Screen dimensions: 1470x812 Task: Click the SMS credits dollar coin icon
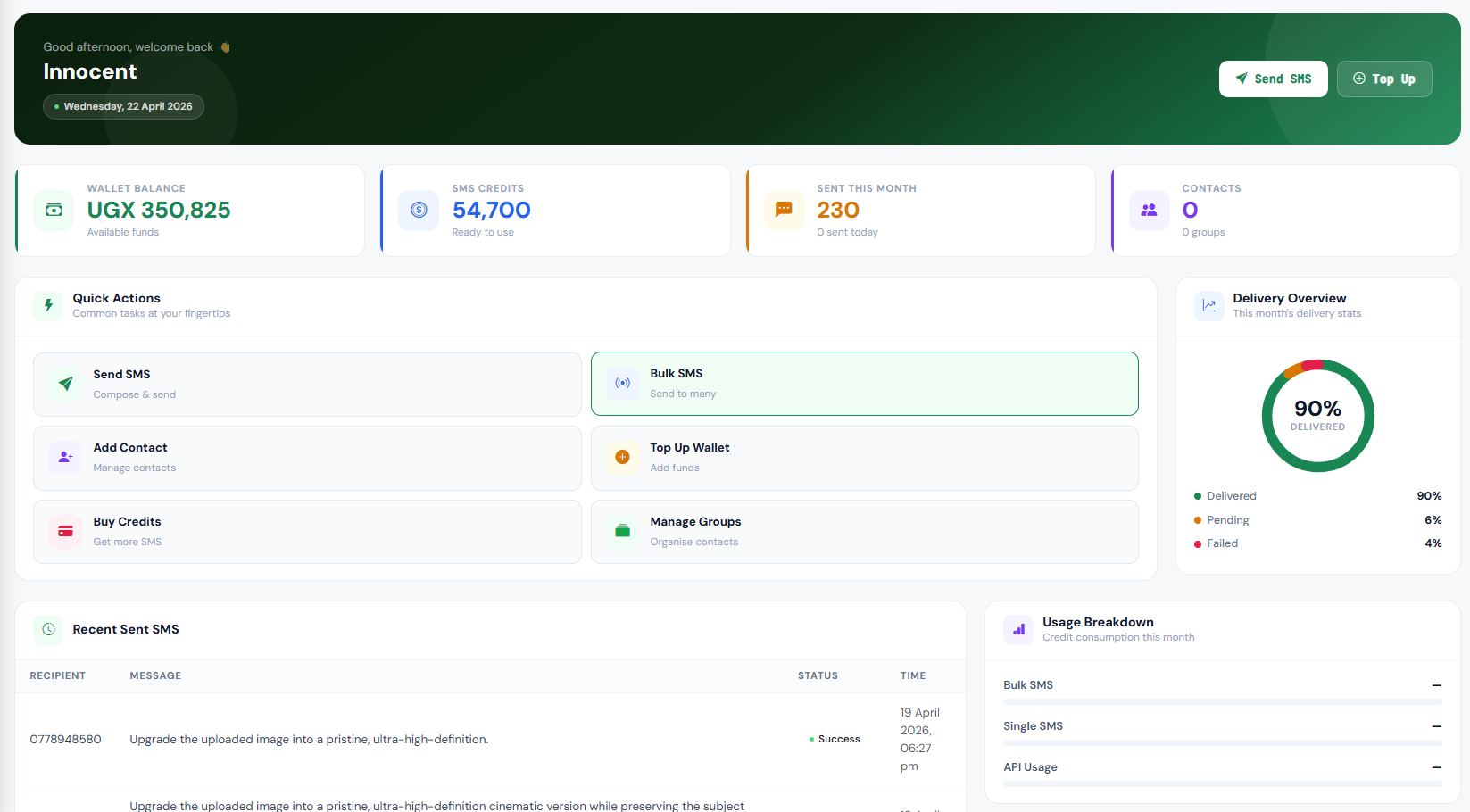(x=419, y=211)
